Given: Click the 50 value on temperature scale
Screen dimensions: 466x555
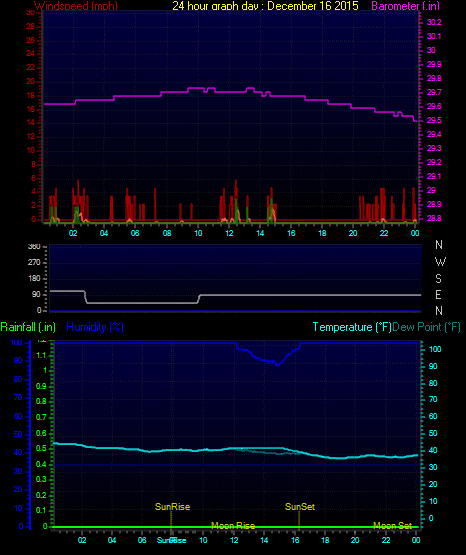Looking at the screenshot, I should pos(433,433).
